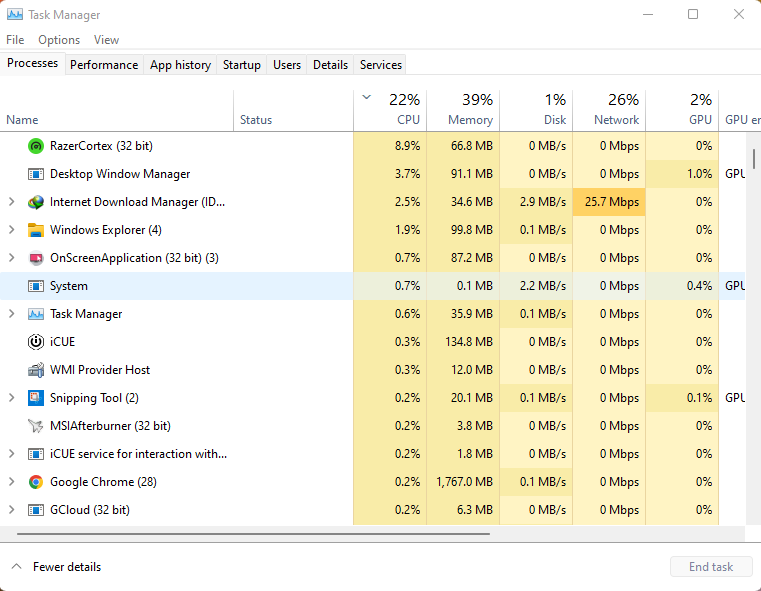Image resolution: width=761 pixels, height=591 pixels.
Task: Click the MSIAfterburner icon
Action: coord(36,426)
